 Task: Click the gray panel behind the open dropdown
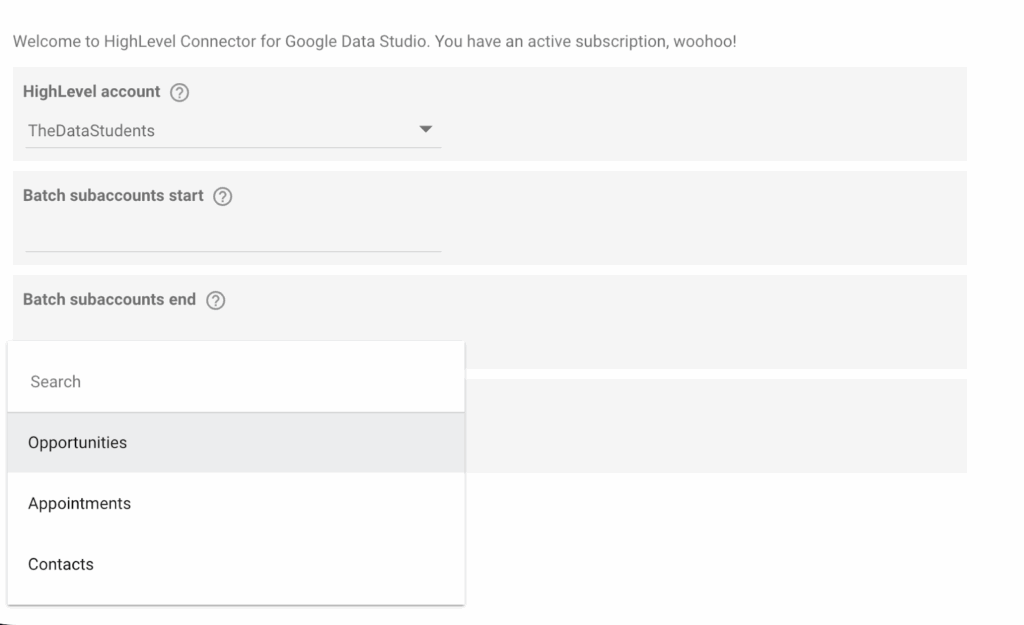(x=715, y=425)
